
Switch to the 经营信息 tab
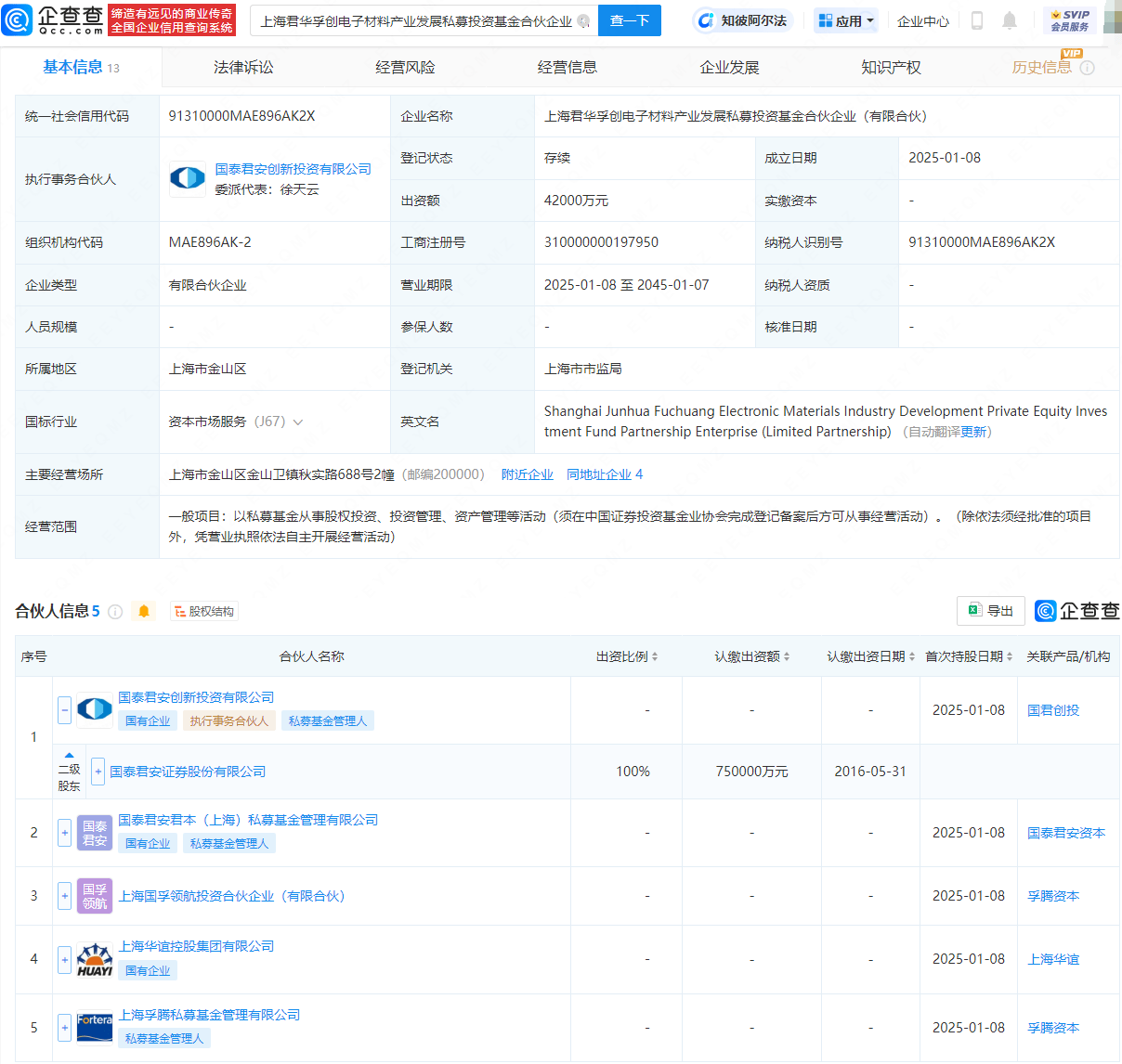pyautogui.click(x=568, y=67)
